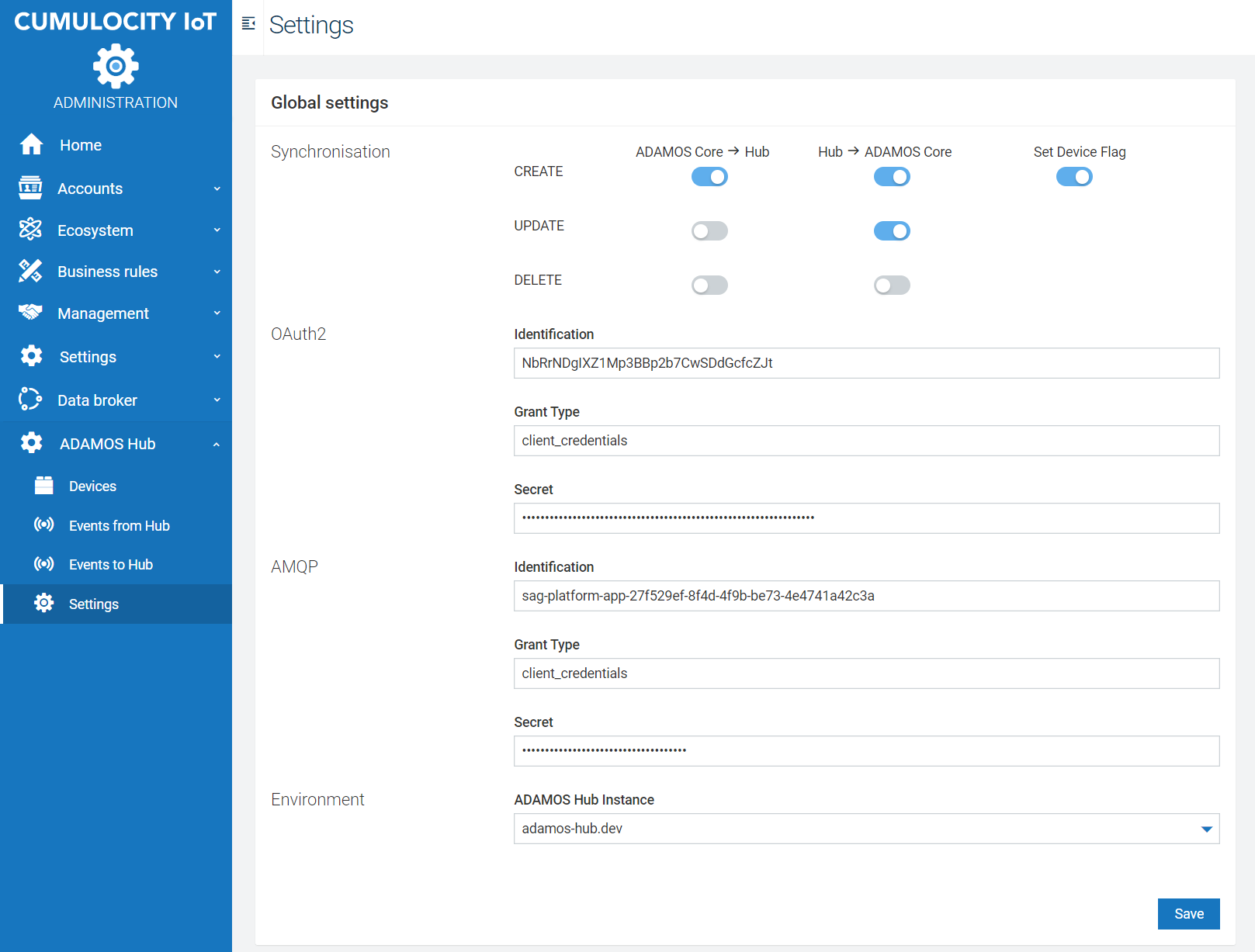
Task: Collapse the ADAMOS Hub menu chevron
Action: coord(217,444)
